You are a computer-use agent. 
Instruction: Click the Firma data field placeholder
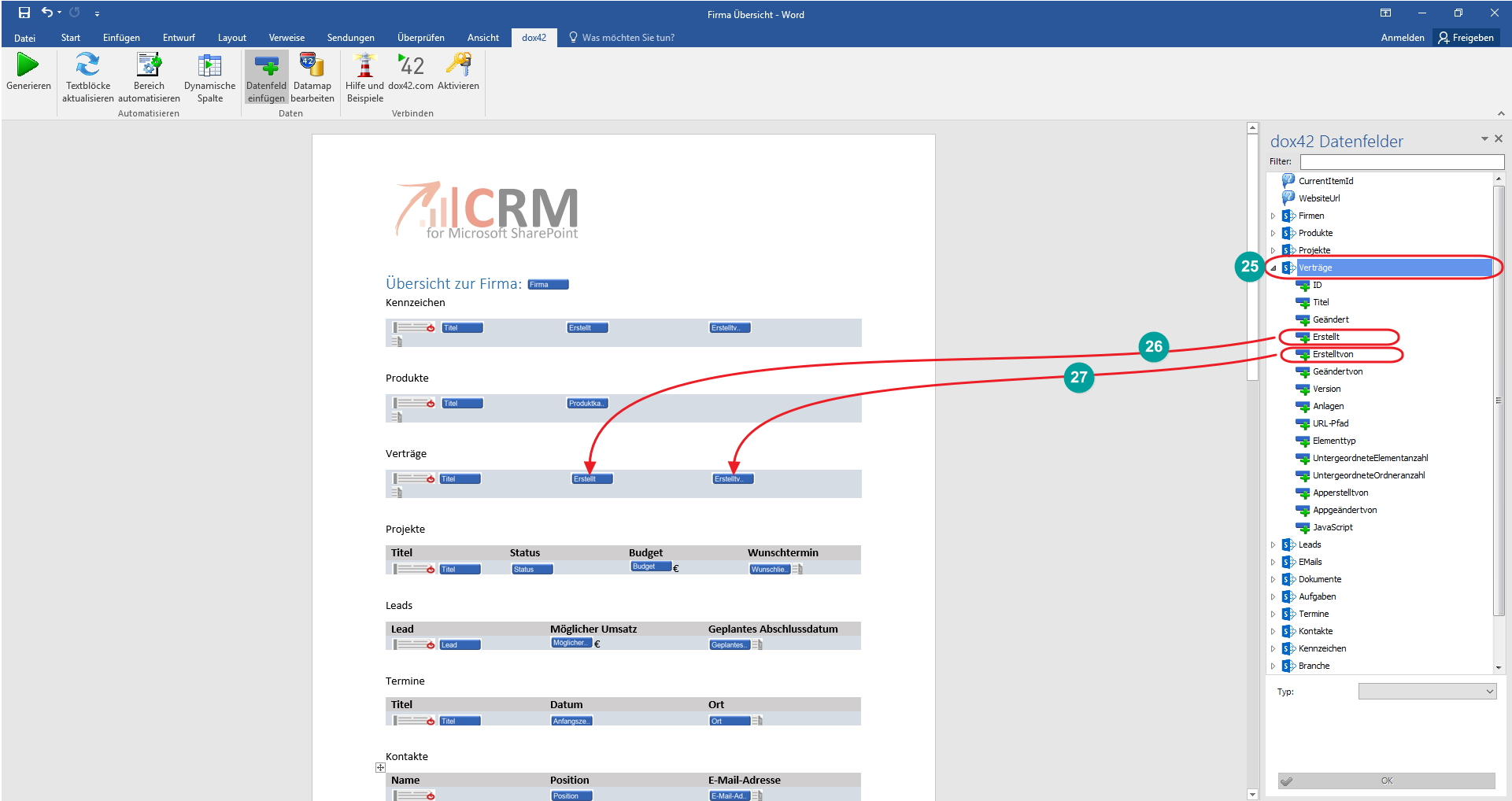click(x=548, y=285)
